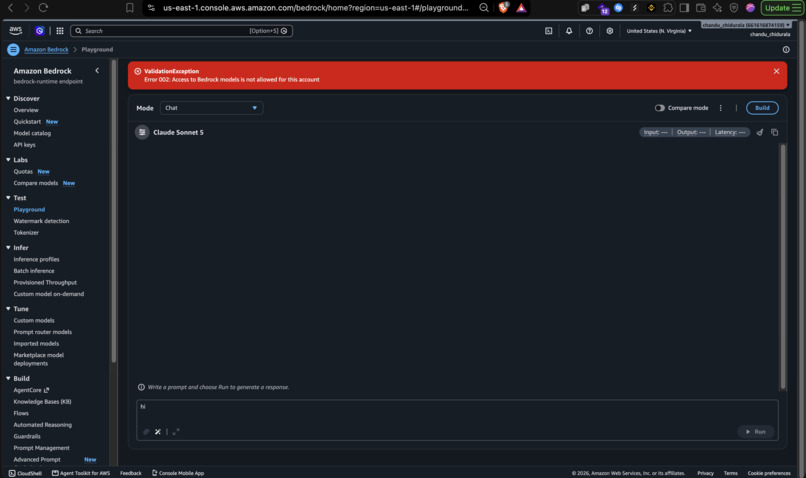Open the AWS settings gear

pos(610,31)
